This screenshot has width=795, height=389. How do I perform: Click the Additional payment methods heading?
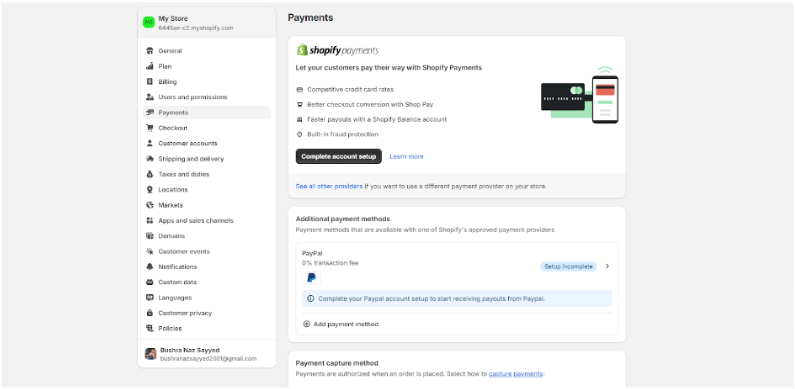[x=343, y=219]
